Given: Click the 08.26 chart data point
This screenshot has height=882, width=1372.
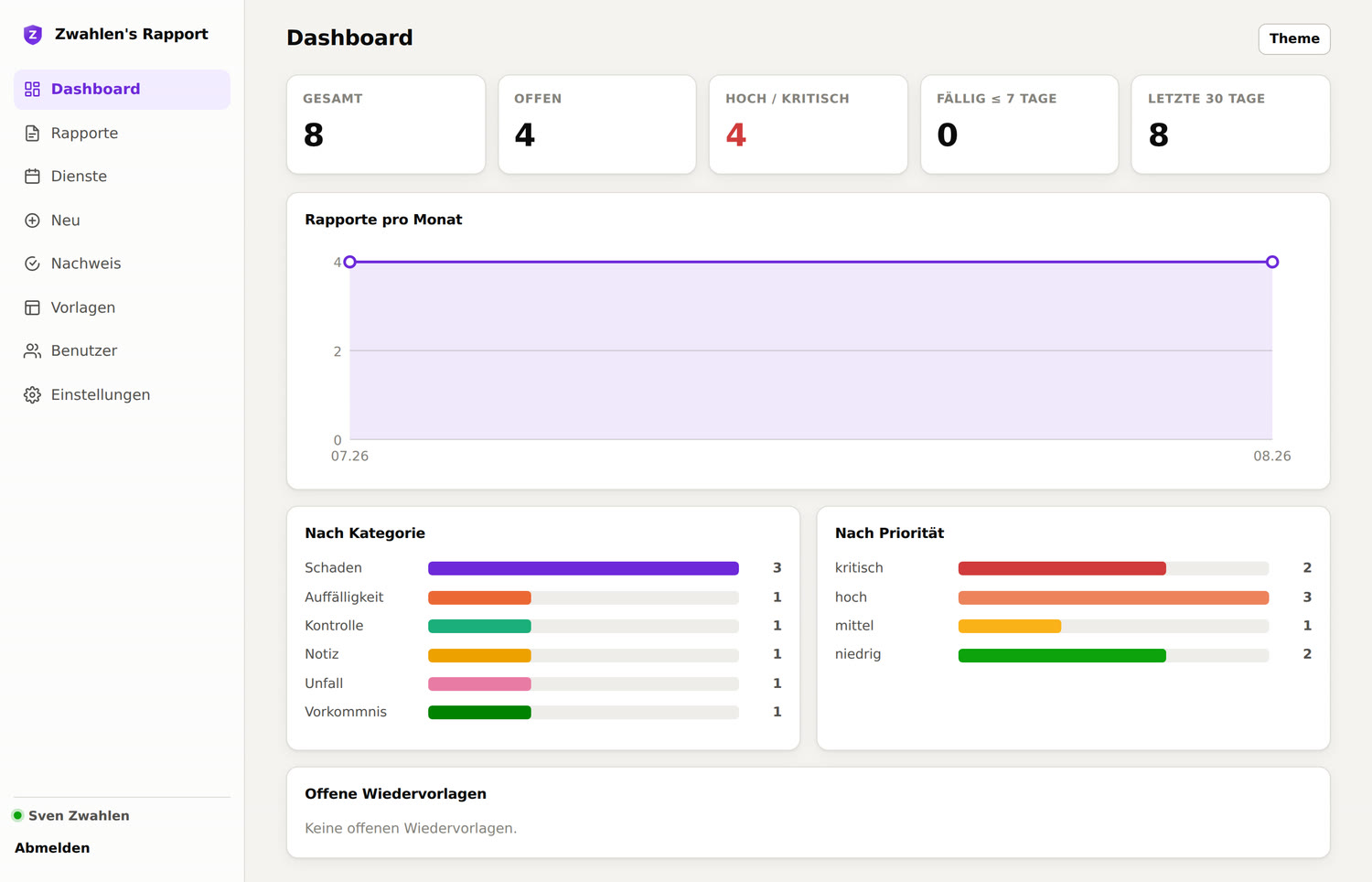Looking at the screenshot, I should 1272,262.
